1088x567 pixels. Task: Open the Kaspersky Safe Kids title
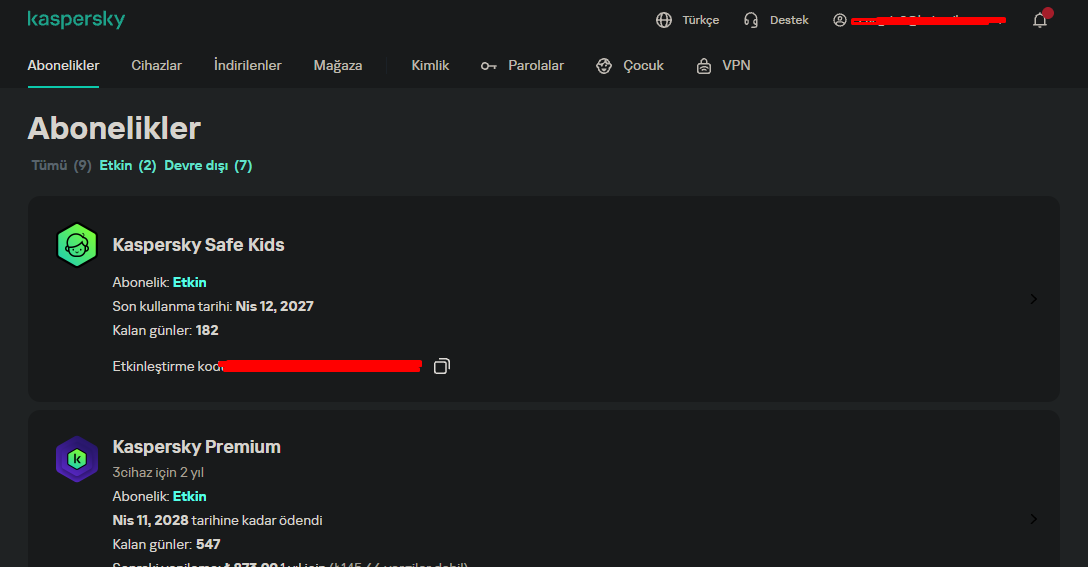tap(198, 244)
